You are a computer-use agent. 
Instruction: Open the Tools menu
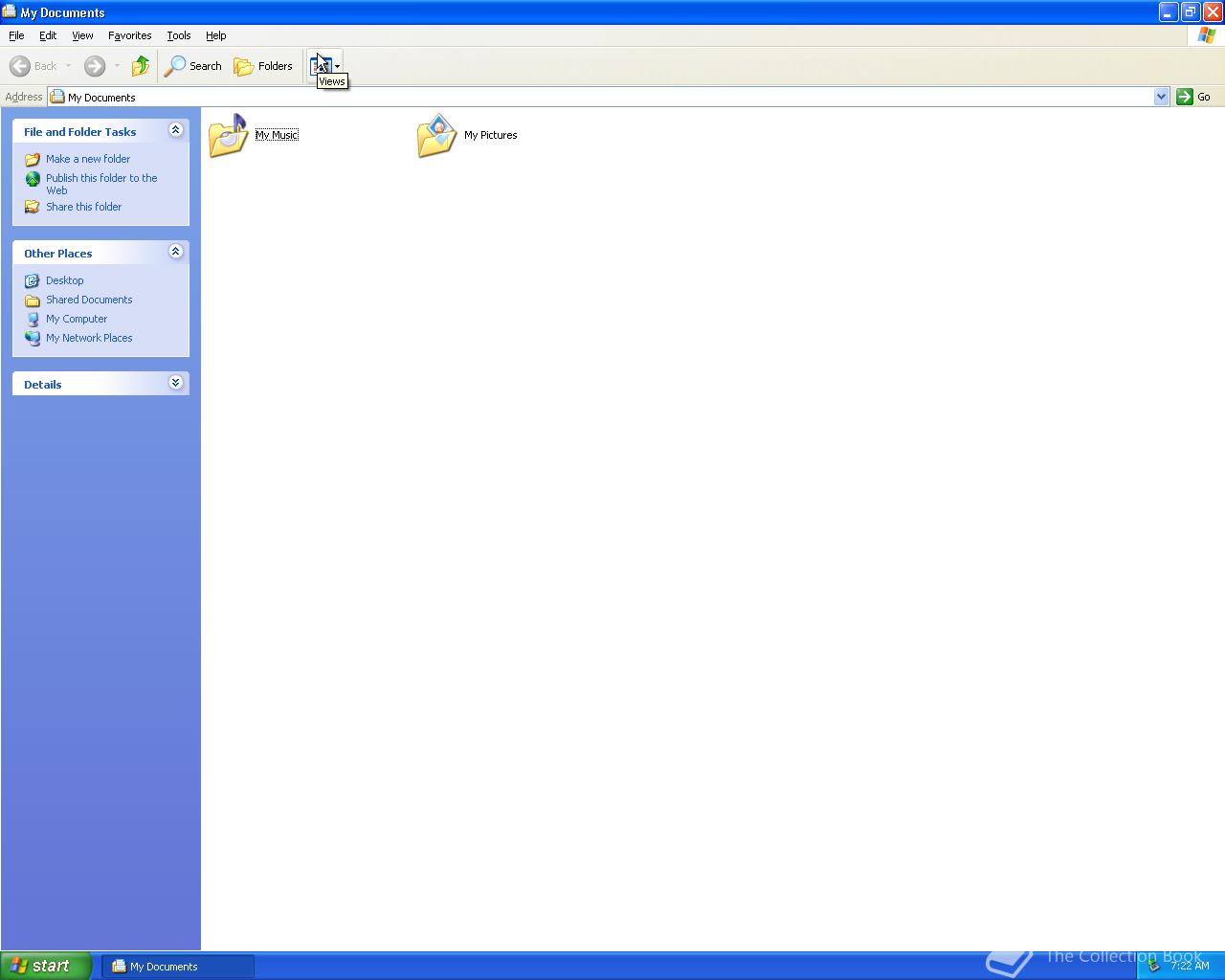coord(179,35)
